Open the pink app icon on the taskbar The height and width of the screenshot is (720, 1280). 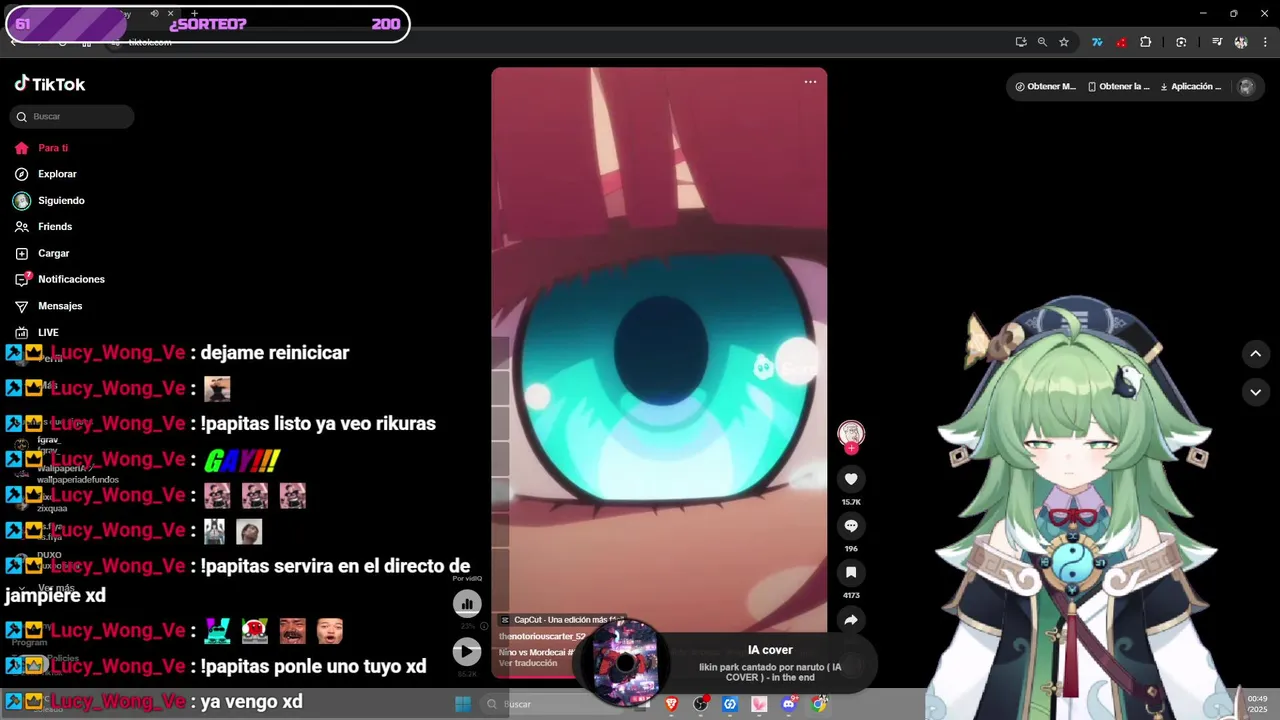(760, 704)
